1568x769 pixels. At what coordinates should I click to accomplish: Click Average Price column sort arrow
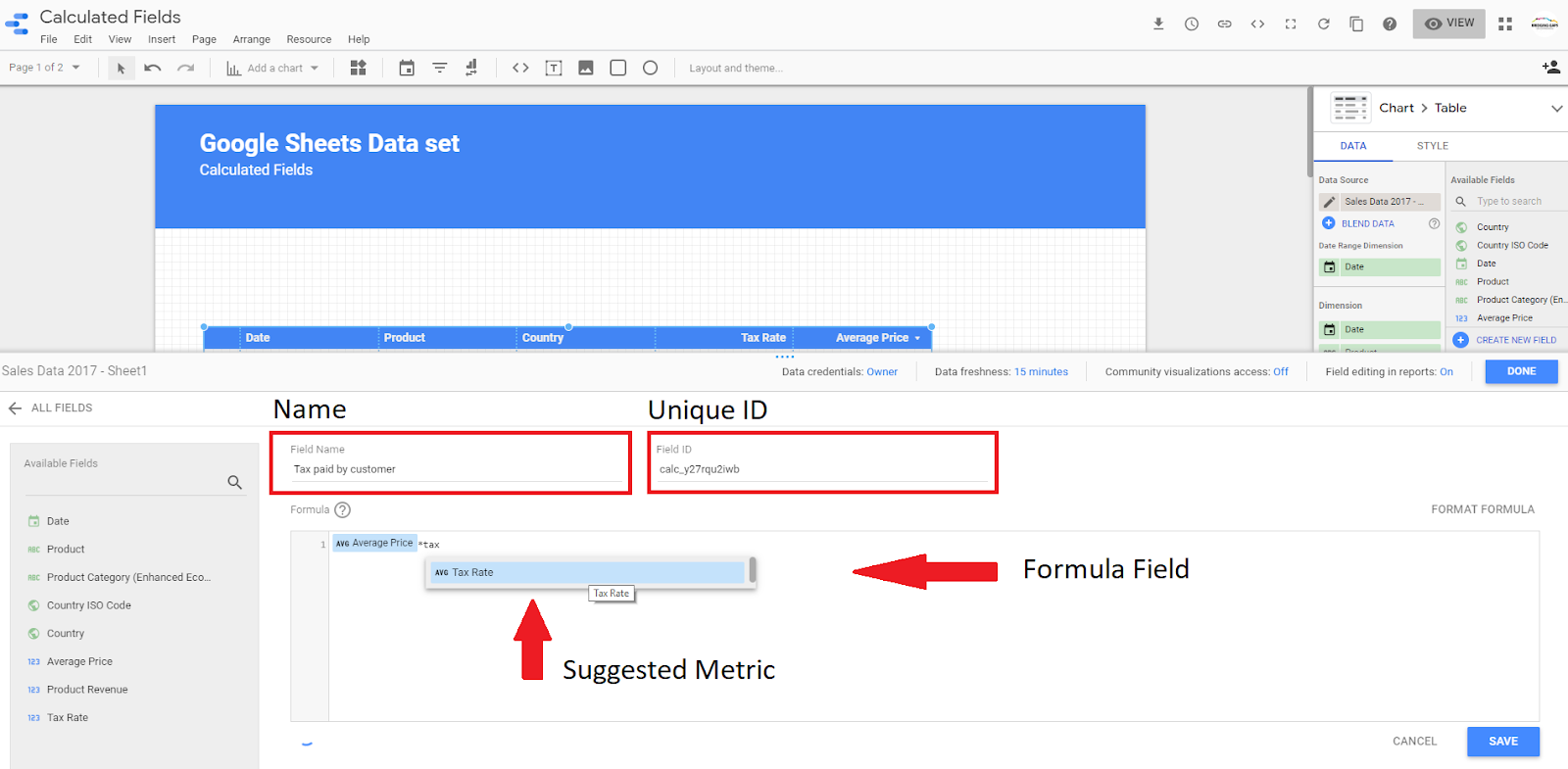click(x=917, y=338)
